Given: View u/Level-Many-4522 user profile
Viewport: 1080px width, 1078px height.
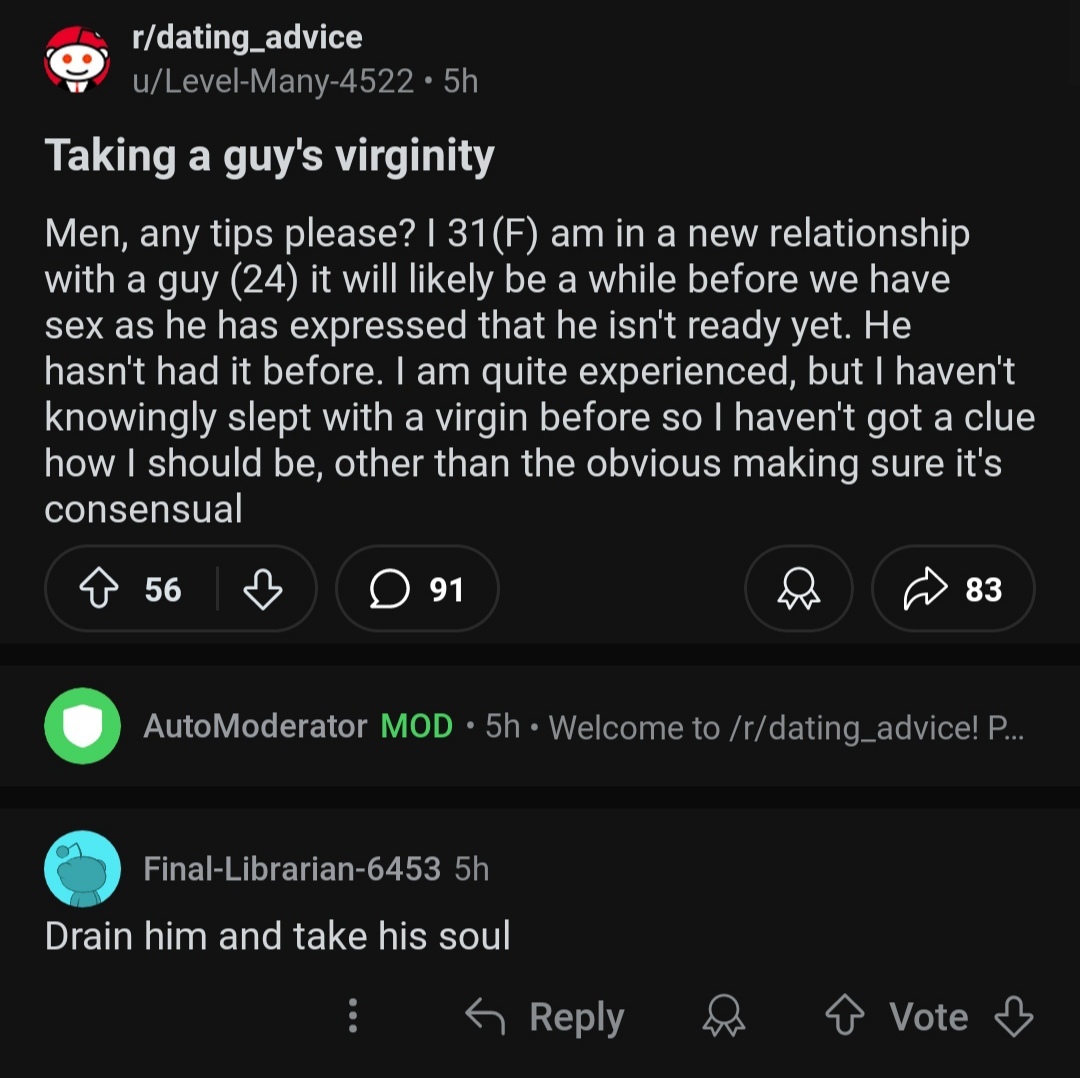Looking at the screenshot, I should 272,81.
